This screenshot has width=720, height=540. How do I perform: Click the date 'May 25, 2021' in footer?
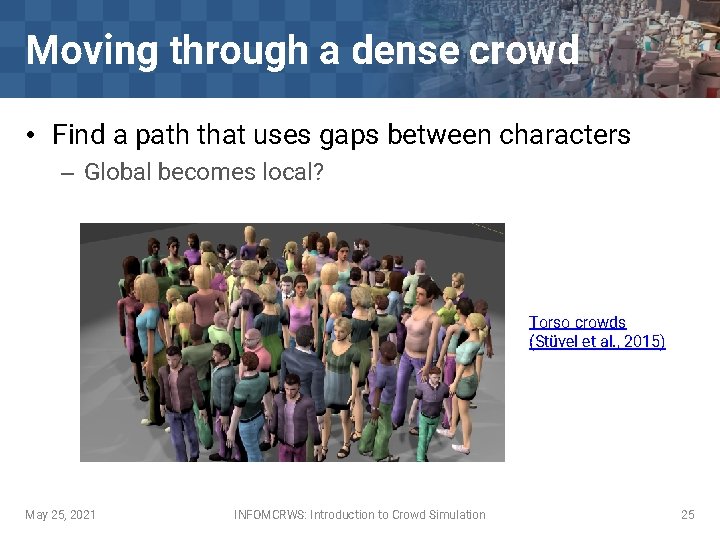click(61, 515)
